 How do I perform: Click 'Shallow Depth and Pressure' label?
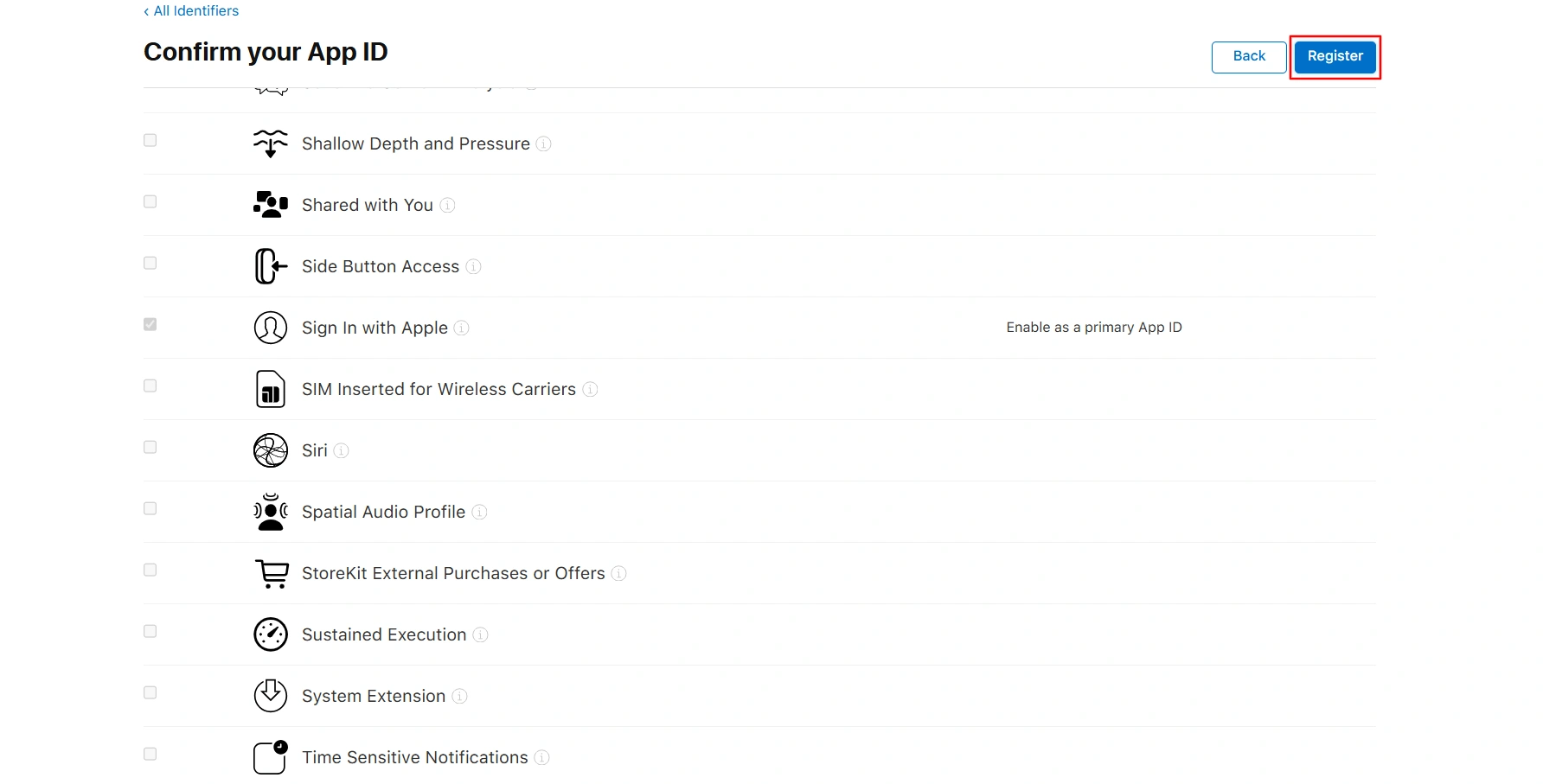pyautogui.click(x=416, y=143)
